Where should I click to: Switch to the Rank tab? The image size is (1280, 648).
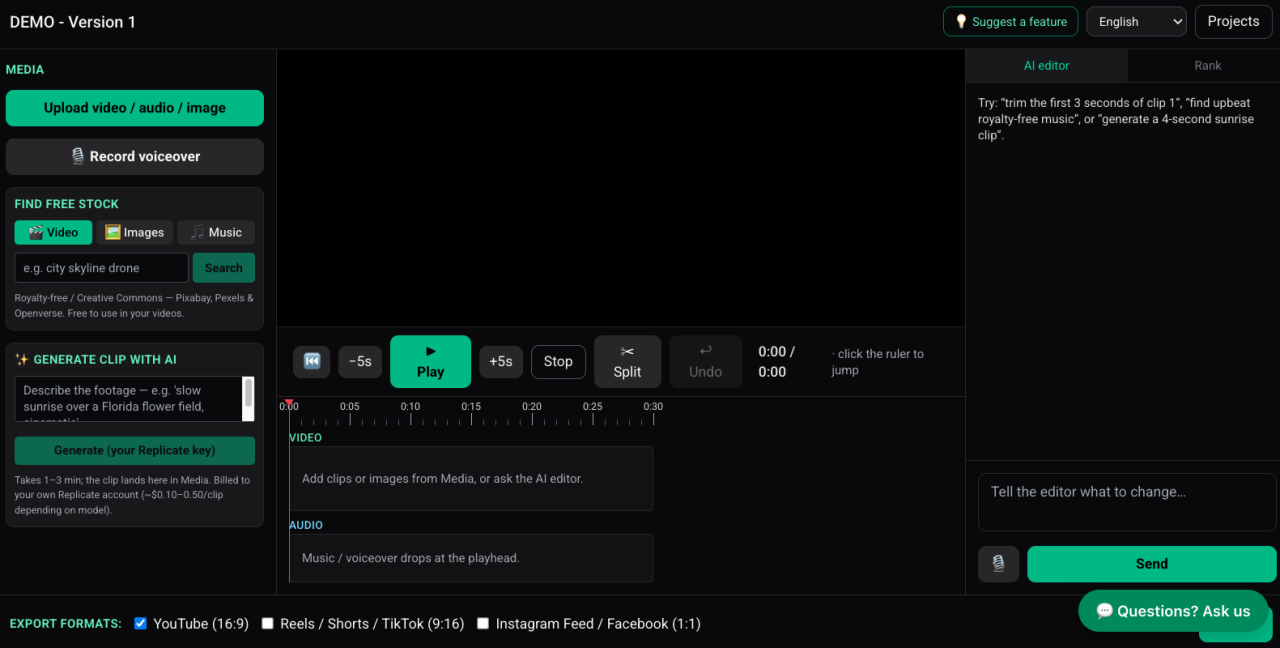[1207, 65]
